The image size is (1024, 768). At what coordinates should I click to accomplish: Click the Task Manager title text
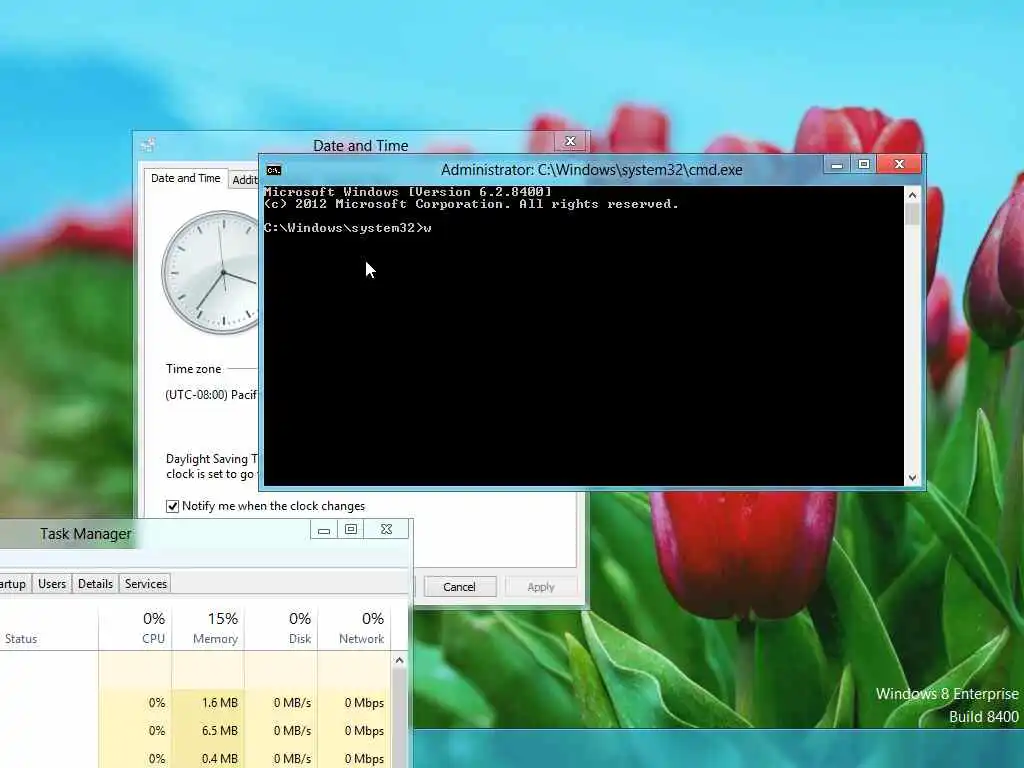click(86, 534)
